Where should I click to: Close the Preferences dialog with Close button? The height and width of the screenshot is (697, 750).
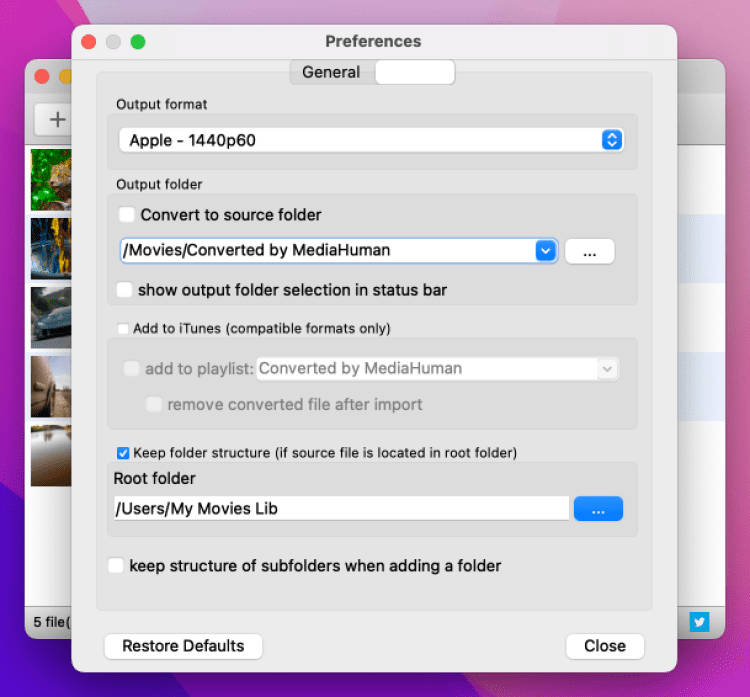605,646
